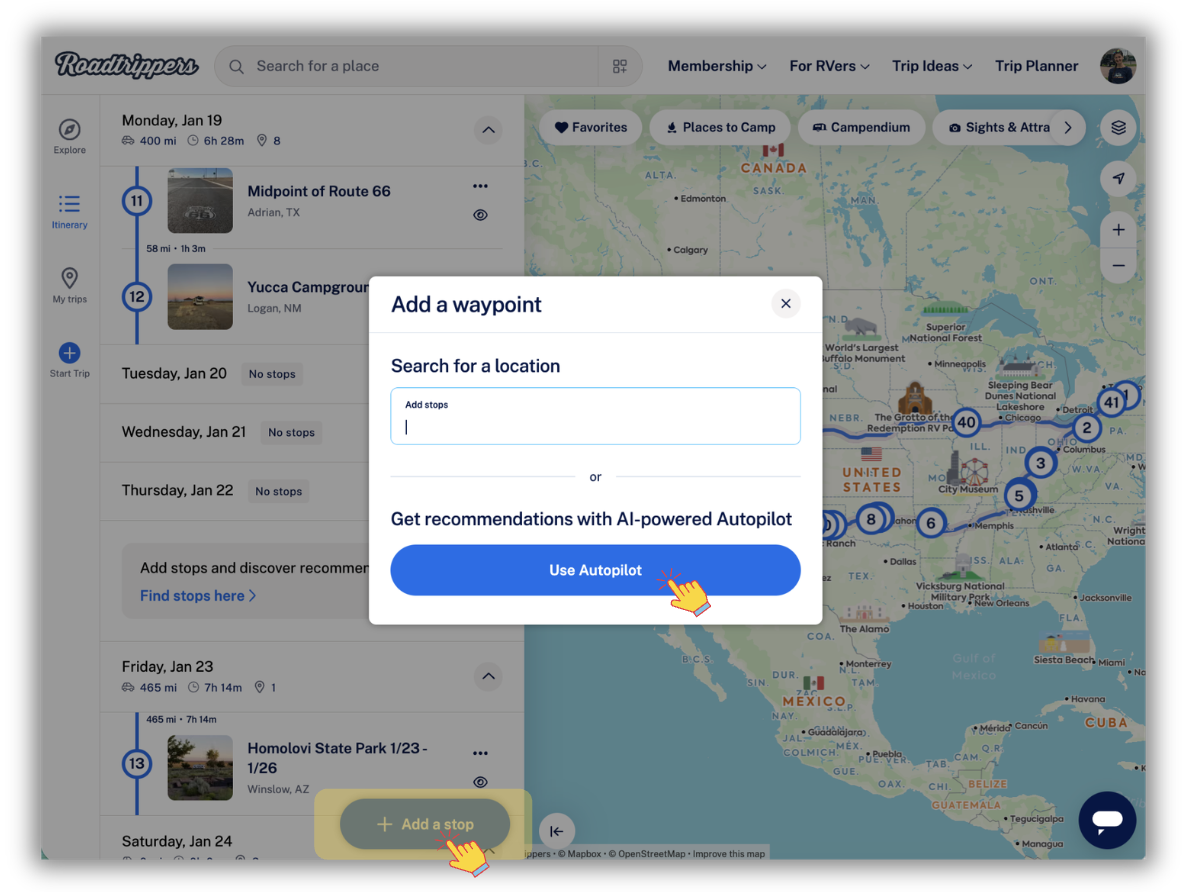The image size is (1192, 892).
Task: Open the For RVers dropdown menu
Action: 829,66
